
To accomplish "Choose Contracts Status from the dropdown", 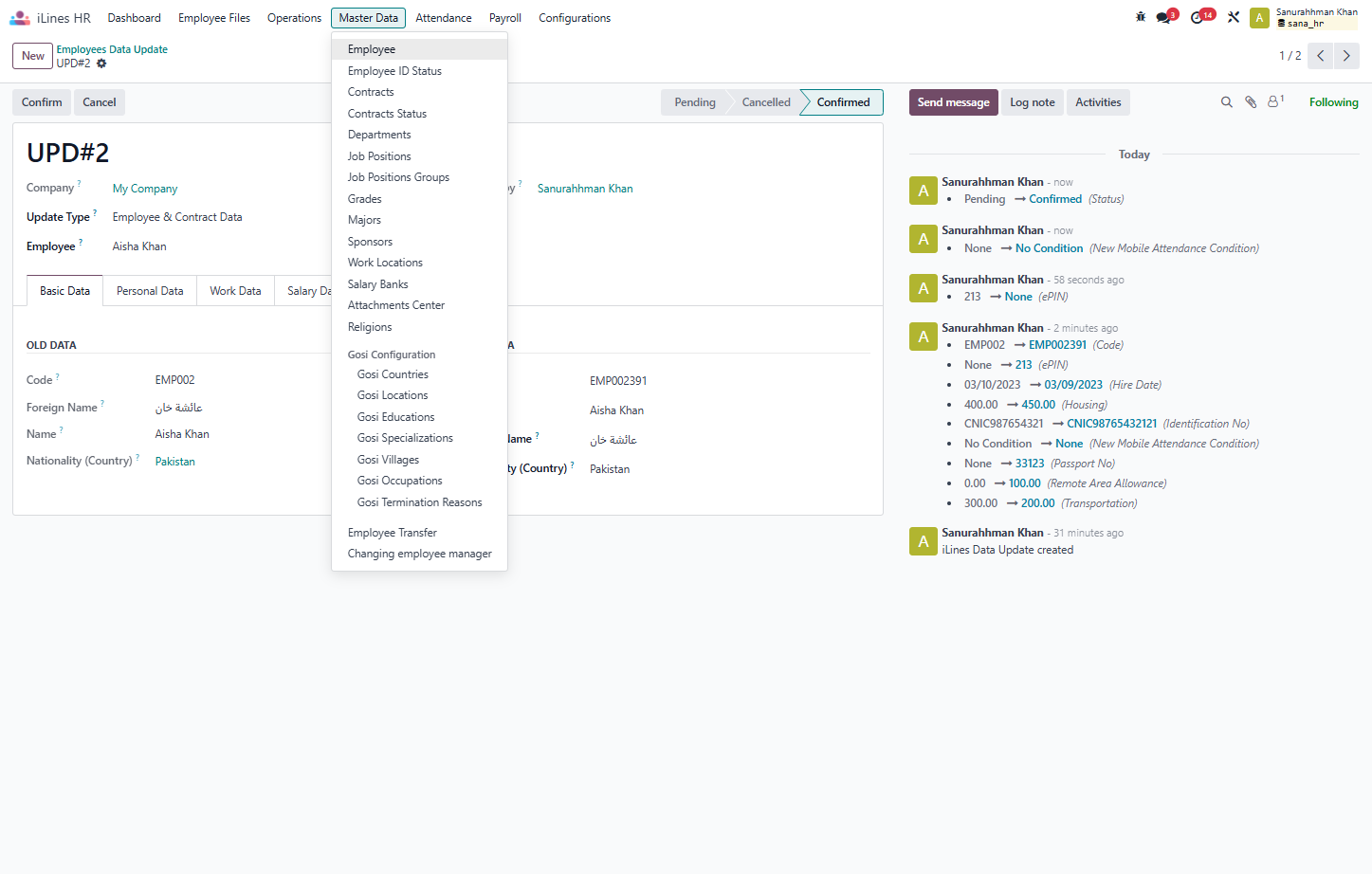I will point(419,114).
